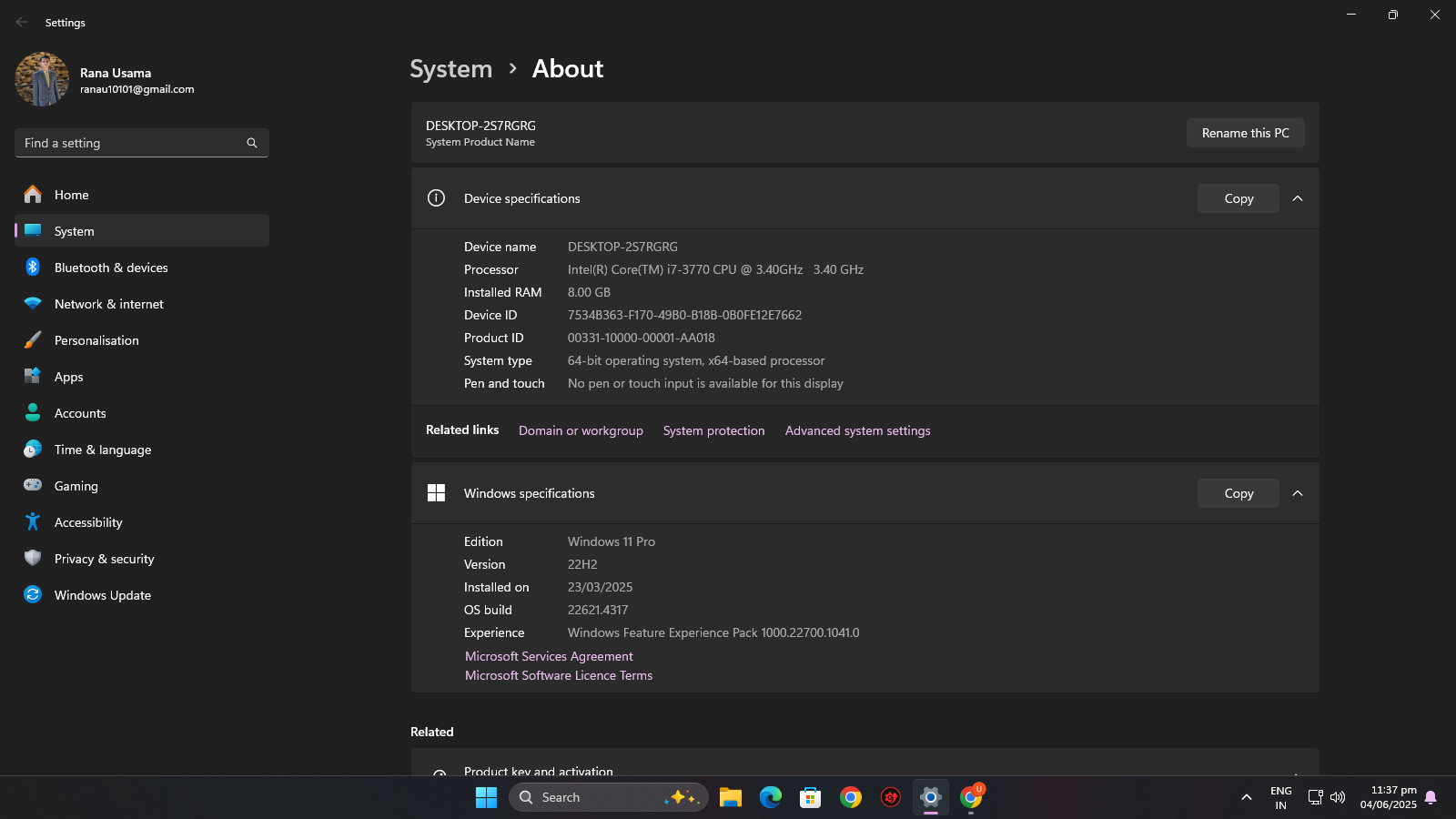Screen dimensions: 1456x819
Task: Open the Personalisation section
Action: pos(96,339)
